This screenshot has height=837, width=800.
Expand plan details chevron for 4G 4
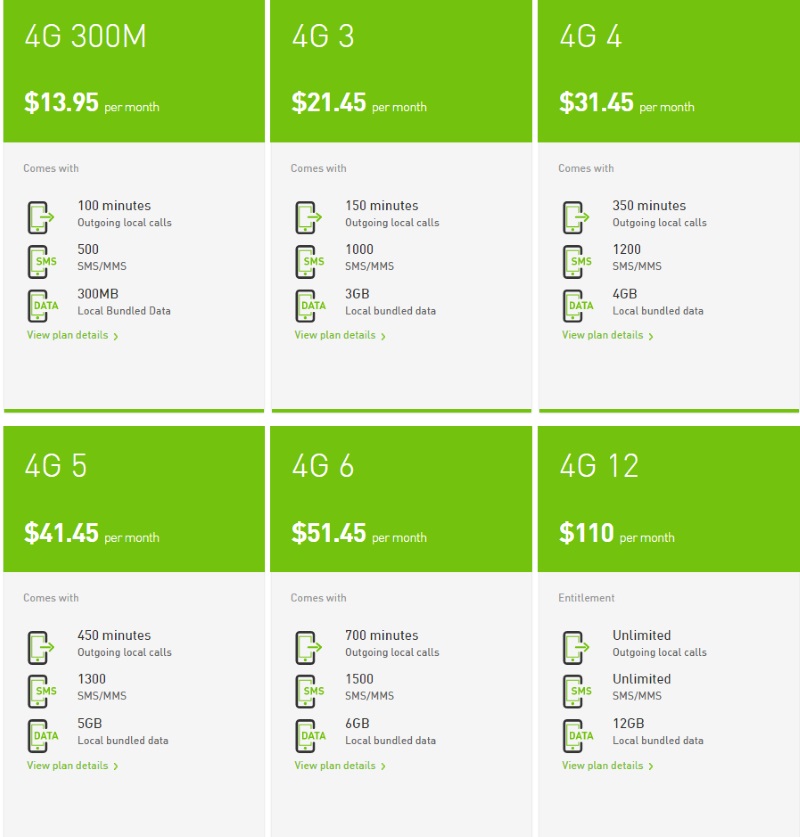[x=651, y=336]
